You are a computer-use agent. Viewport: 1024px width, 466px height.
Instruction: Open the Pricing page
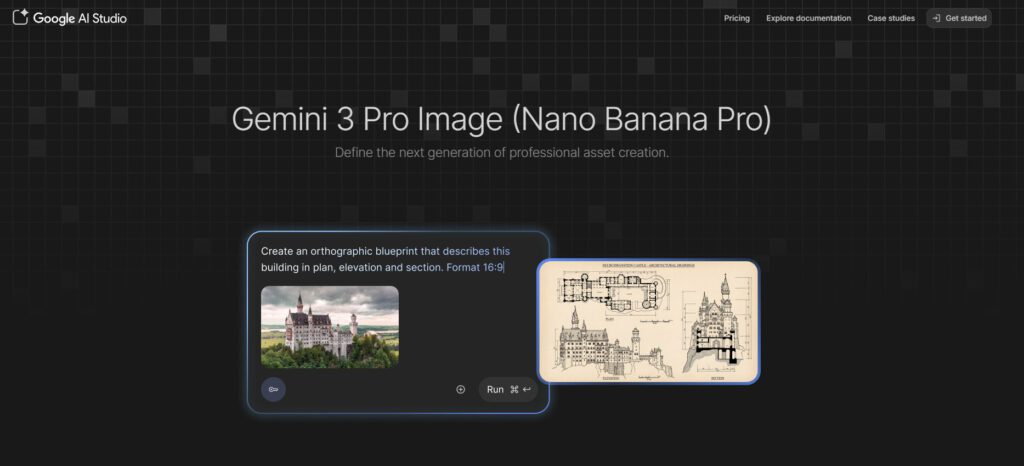coord(736,18)
